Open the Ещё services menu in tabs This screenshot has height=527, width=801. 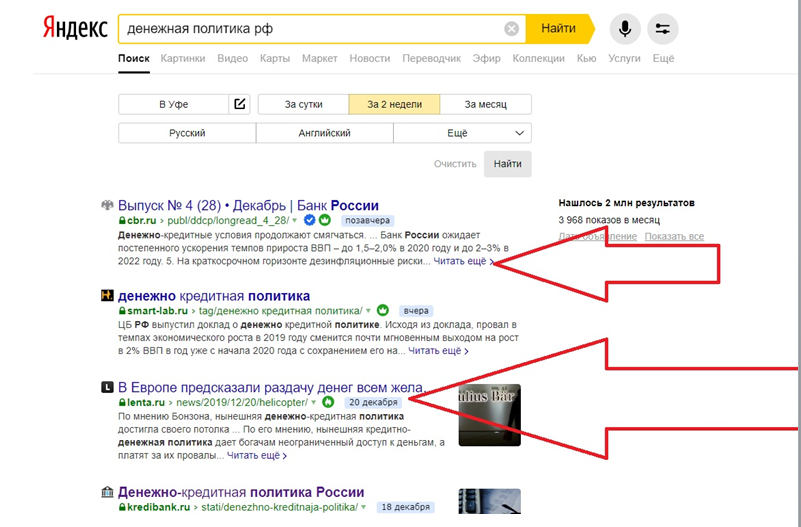point(663,59)
